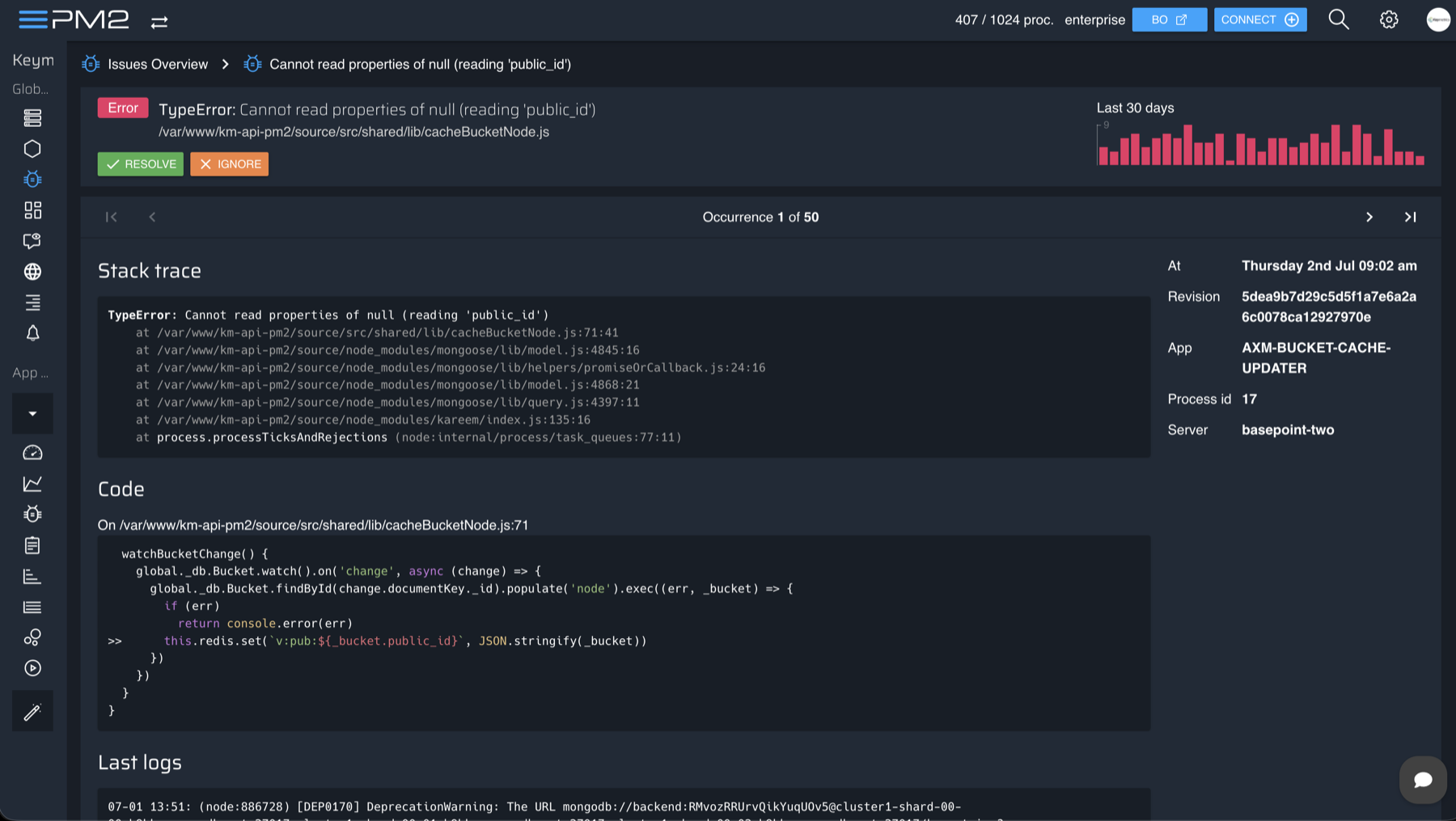The width and height of the screenshot is (1456, 821).
Task: Jump to the last occurrence
Action: tap(1410, 217)
